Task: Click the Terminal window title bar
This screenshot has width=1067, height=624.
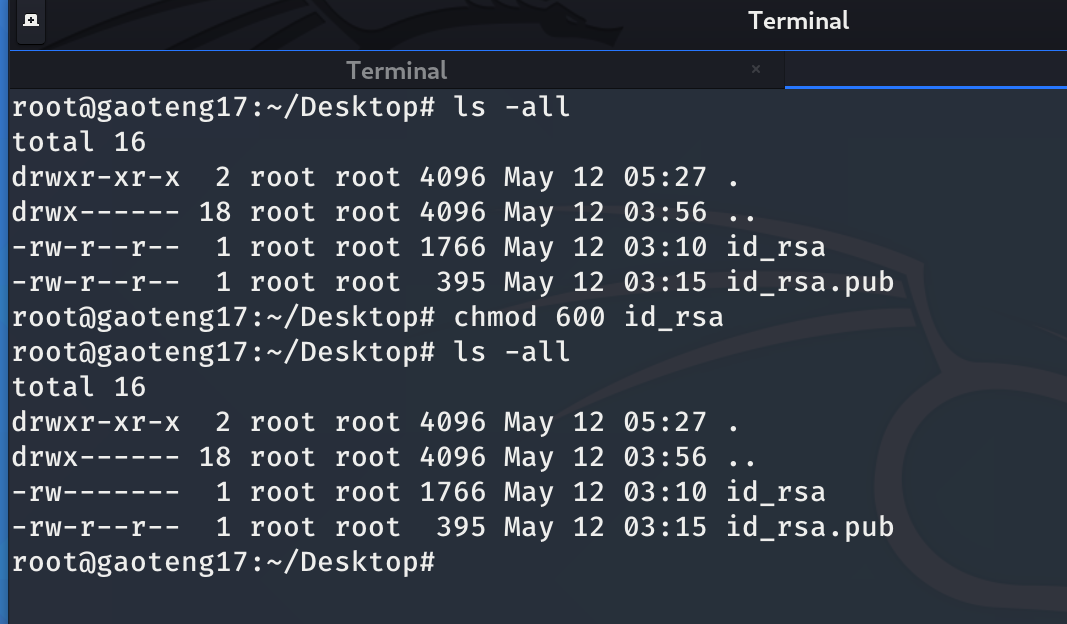Action: point(798,21)
